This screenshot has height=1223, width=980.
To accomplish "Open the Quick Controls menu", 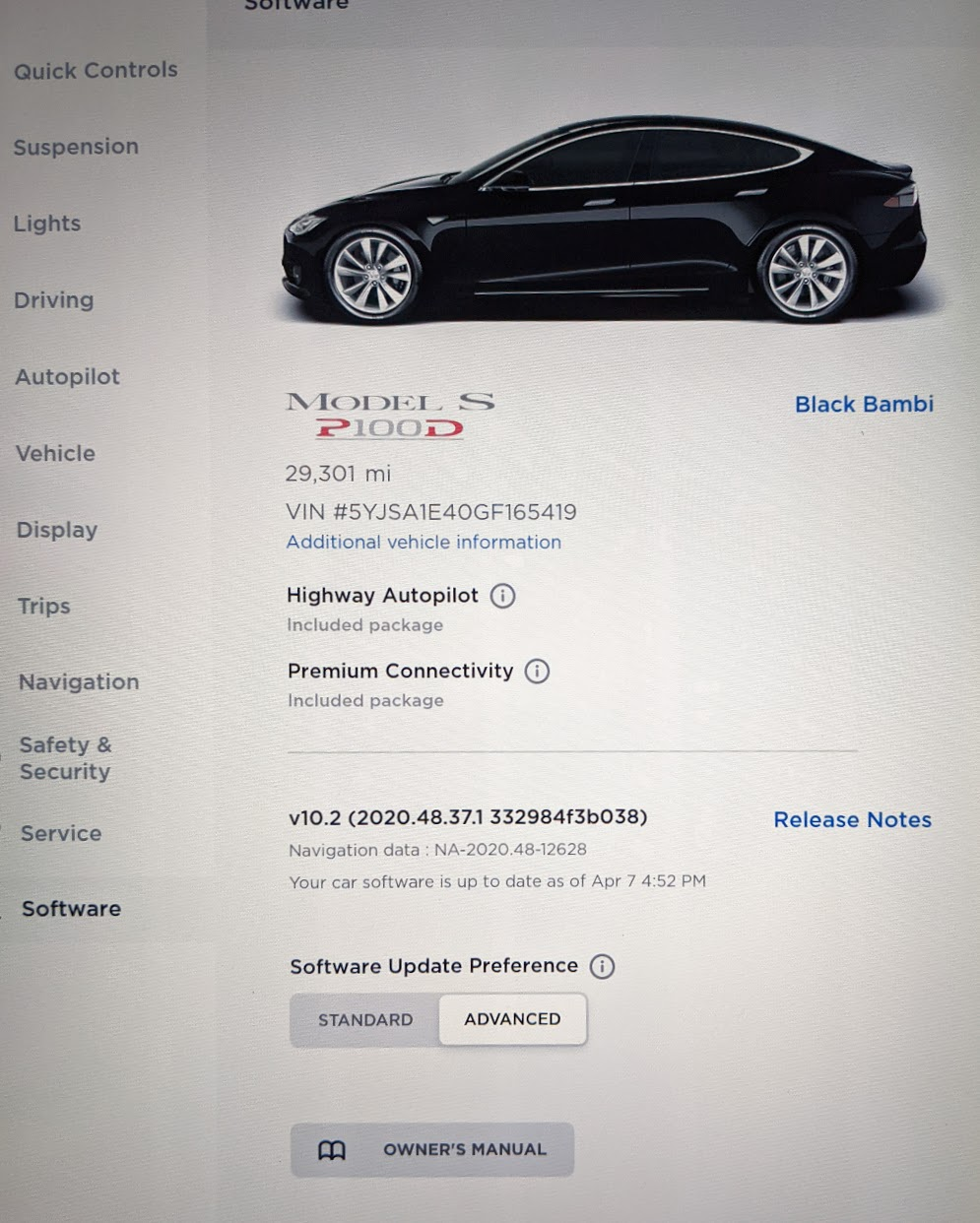I will point(96,71).
